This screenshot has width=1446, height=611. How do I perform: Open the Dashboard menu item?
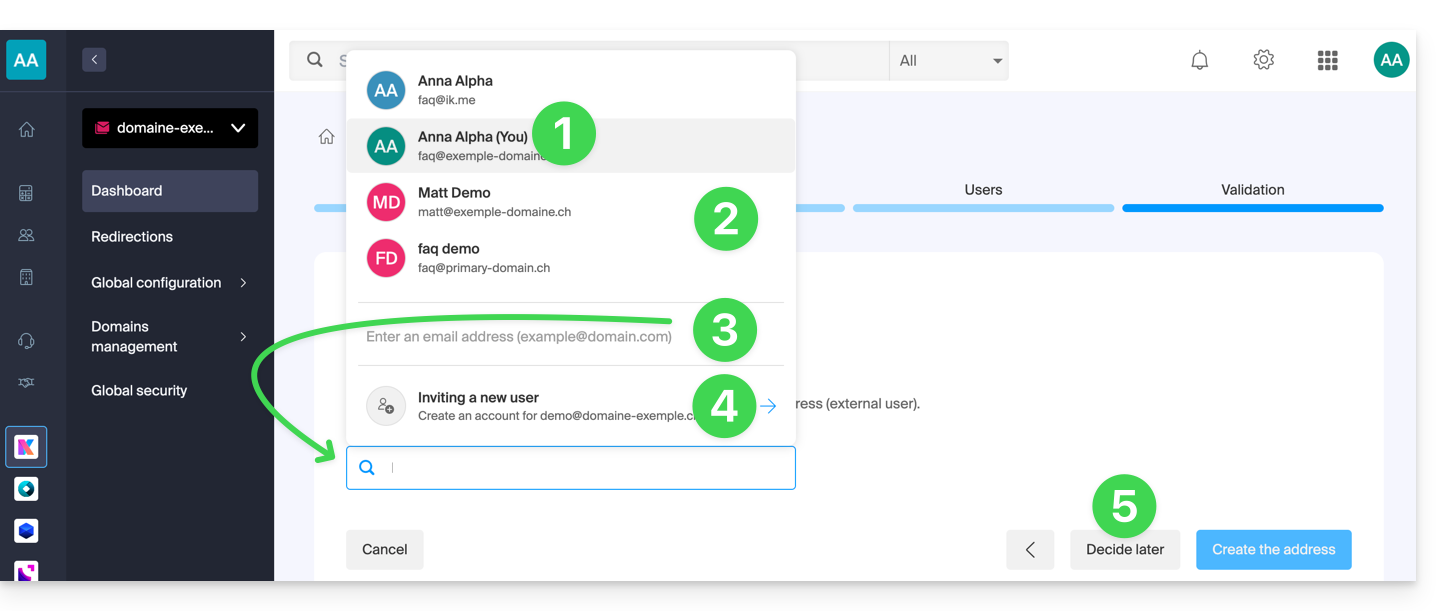170,191
